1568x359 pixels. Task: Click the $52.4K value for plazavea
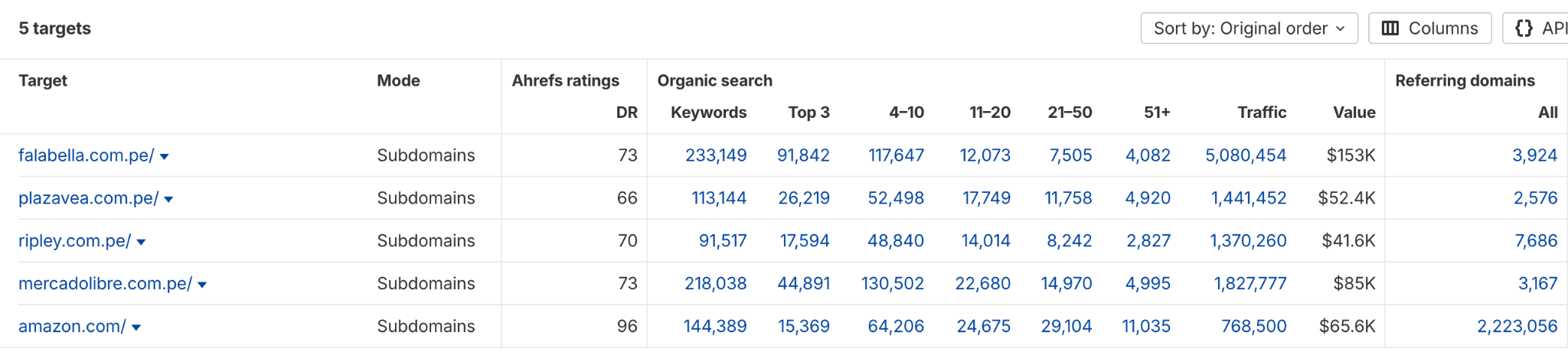[x=1347, y=198]
